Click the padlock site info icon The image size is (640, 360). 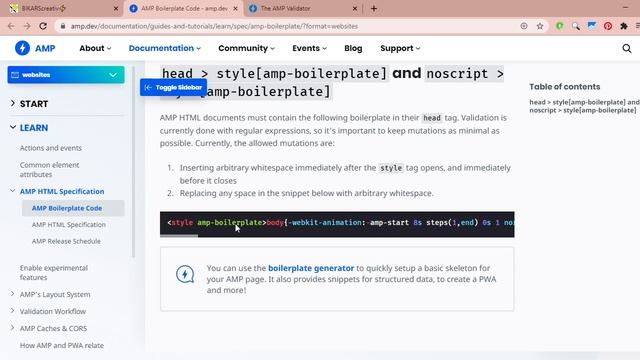click(x=62, y=26)
